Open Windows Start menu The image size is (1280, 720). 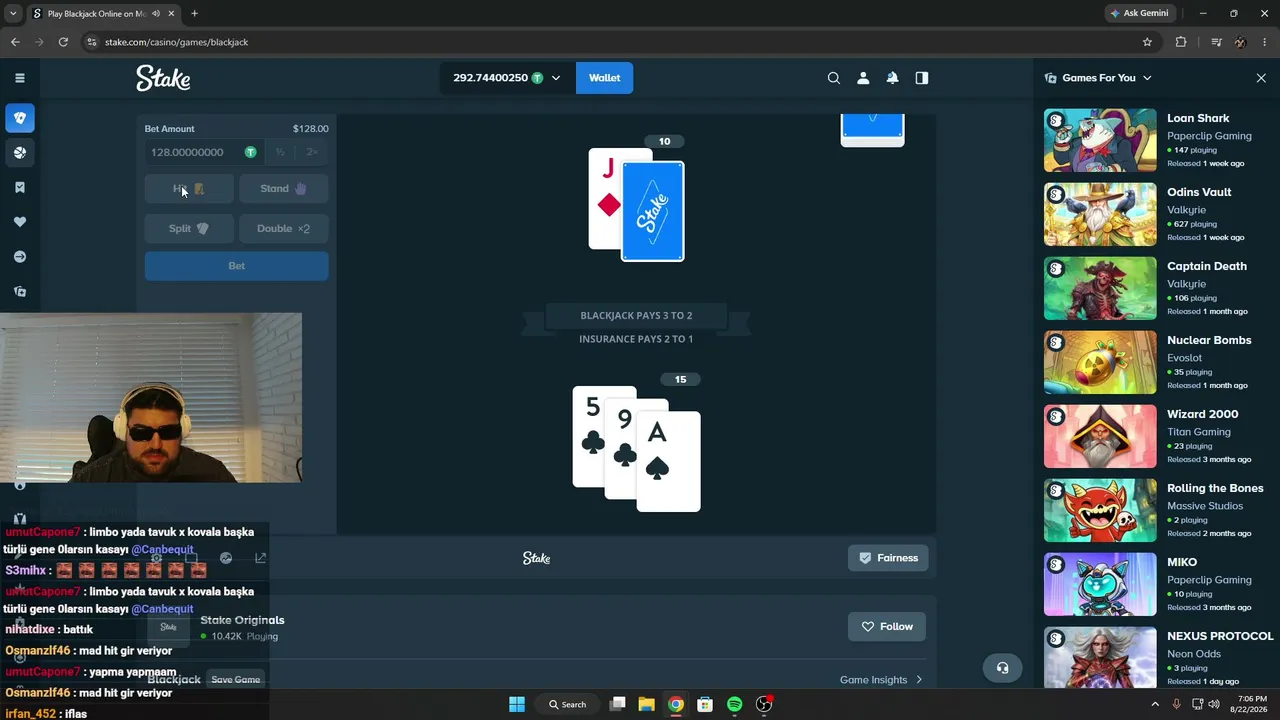[517, 704]
